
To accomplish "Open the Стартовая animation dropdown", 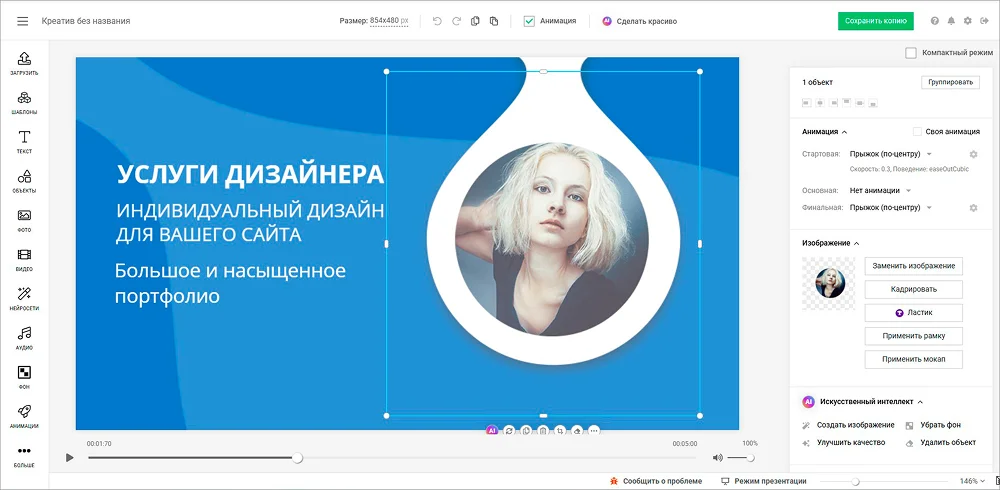I will 890,154.
